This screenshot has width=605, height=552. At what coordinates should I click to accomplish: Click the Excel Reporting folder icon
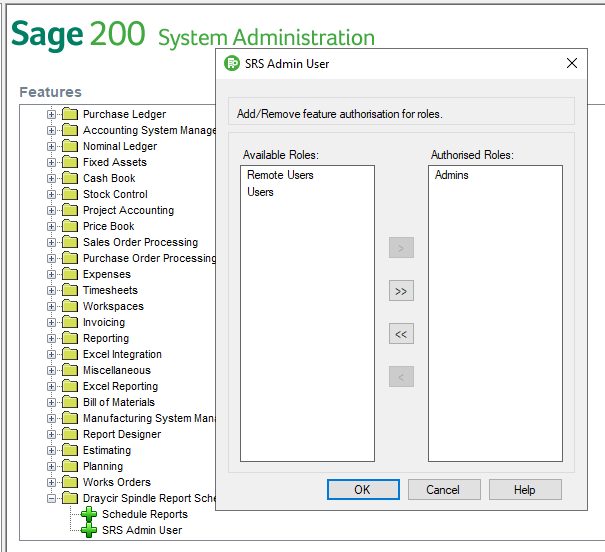coord(70,386)
